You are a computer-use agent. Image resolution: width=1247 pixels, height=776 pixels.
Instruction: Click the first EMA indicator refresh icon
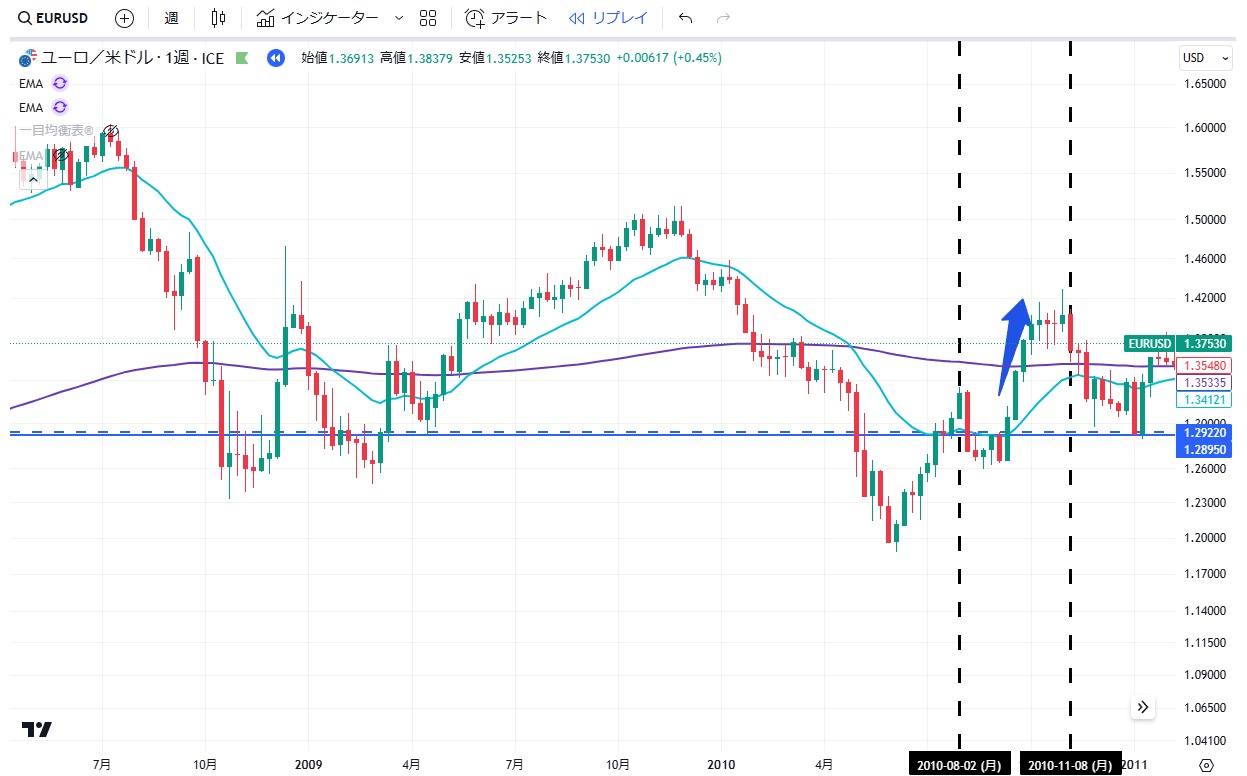(60, 83)
